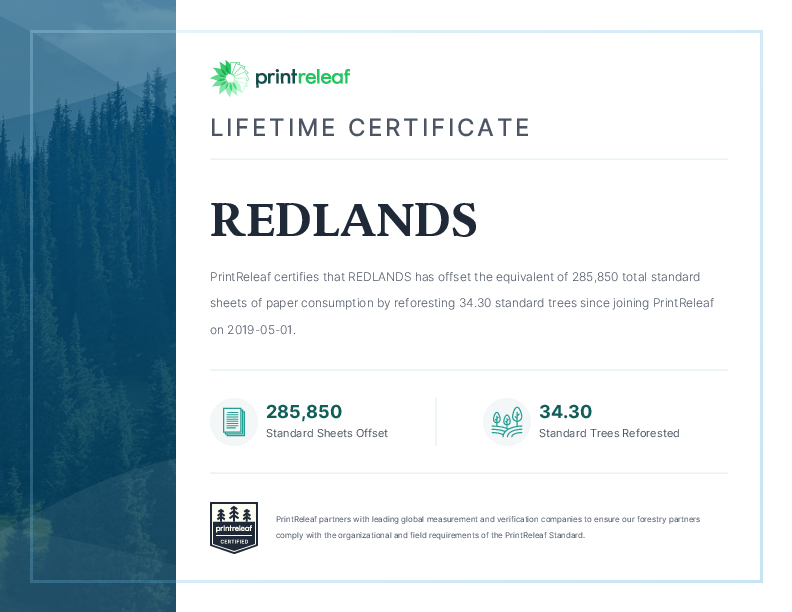Click the stacked paper sheets icon
The height and width of the screenshot is (612, 792).
point(233,421)
